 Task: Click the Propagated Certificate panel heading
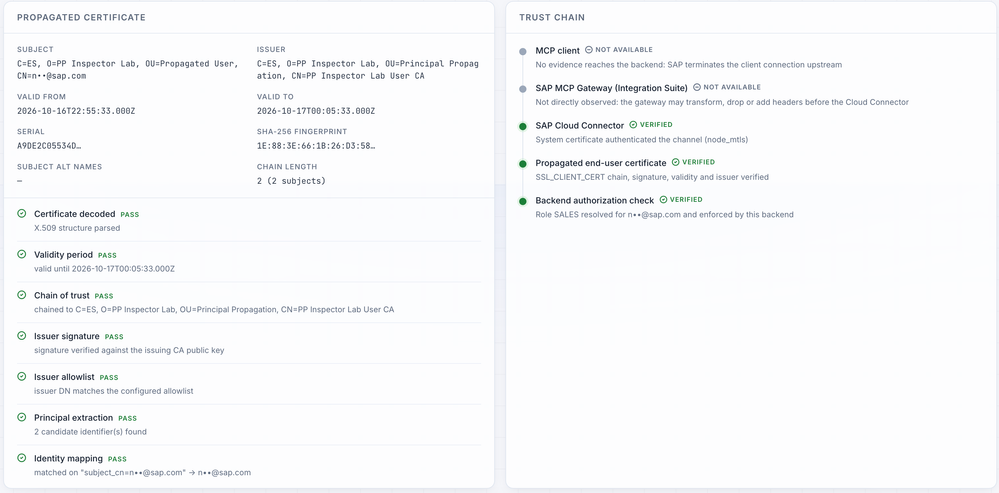(81, 17)
